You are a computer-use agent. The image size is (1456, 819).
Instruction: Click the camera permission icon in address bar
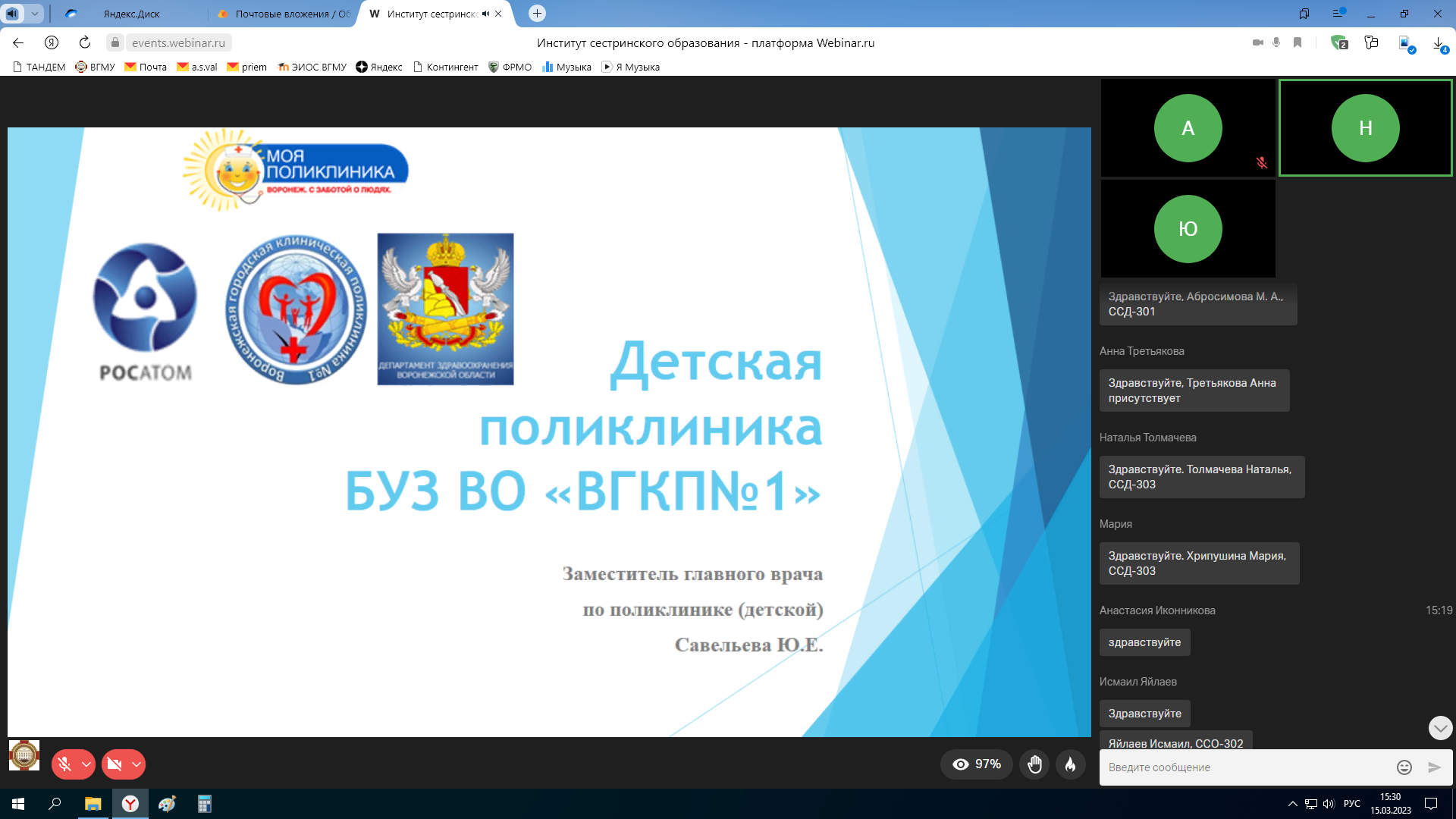1257,42
